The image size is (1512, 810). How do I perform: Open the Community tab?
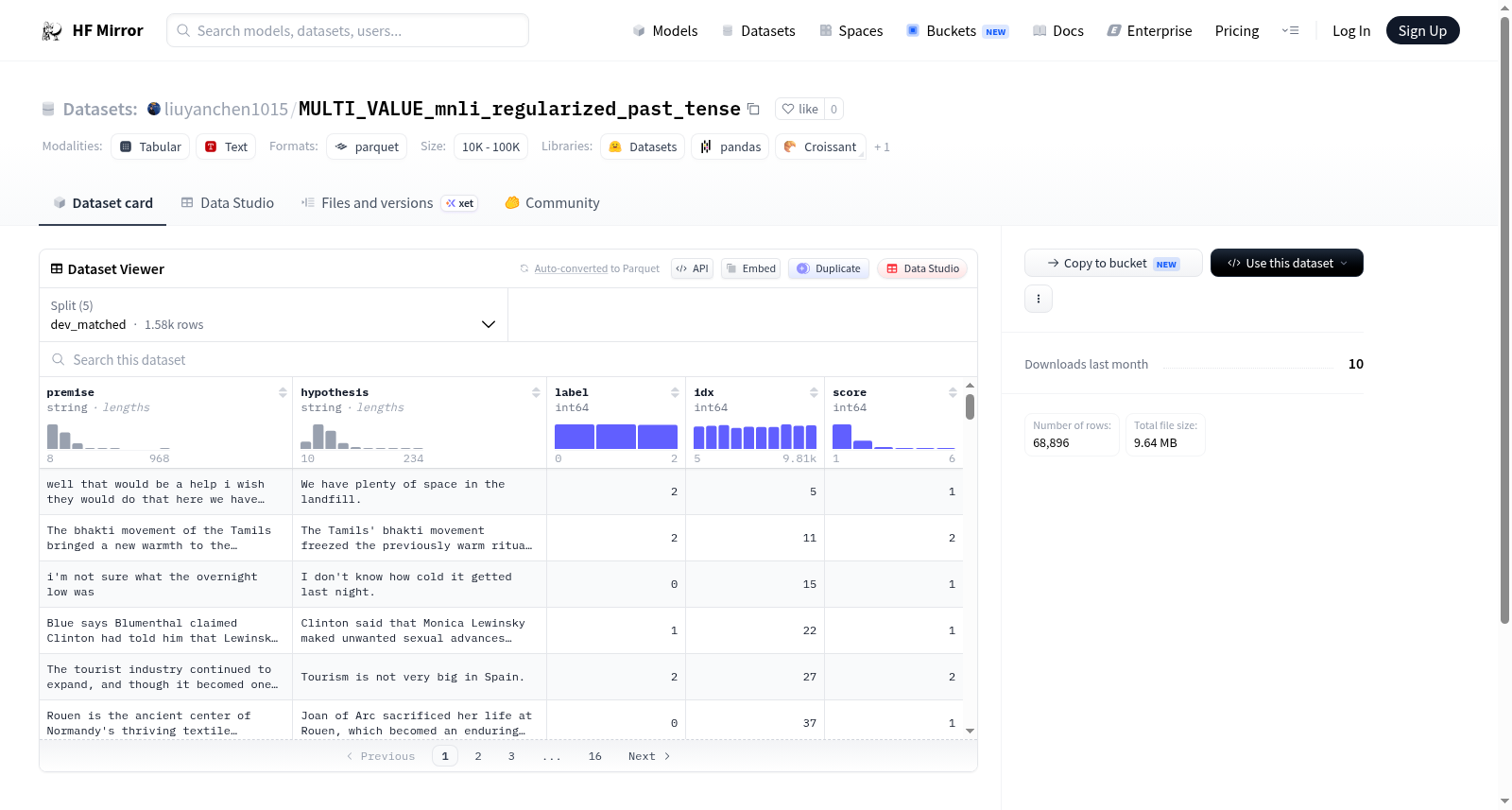tap(553, 203)
